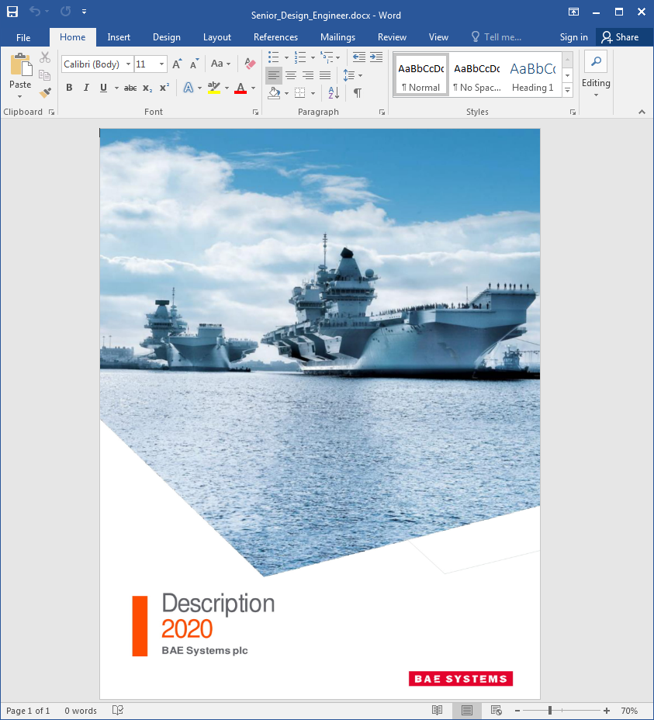Viewport: 654px width, 720px height.
Task: Align text right
Action: (308, 75)
